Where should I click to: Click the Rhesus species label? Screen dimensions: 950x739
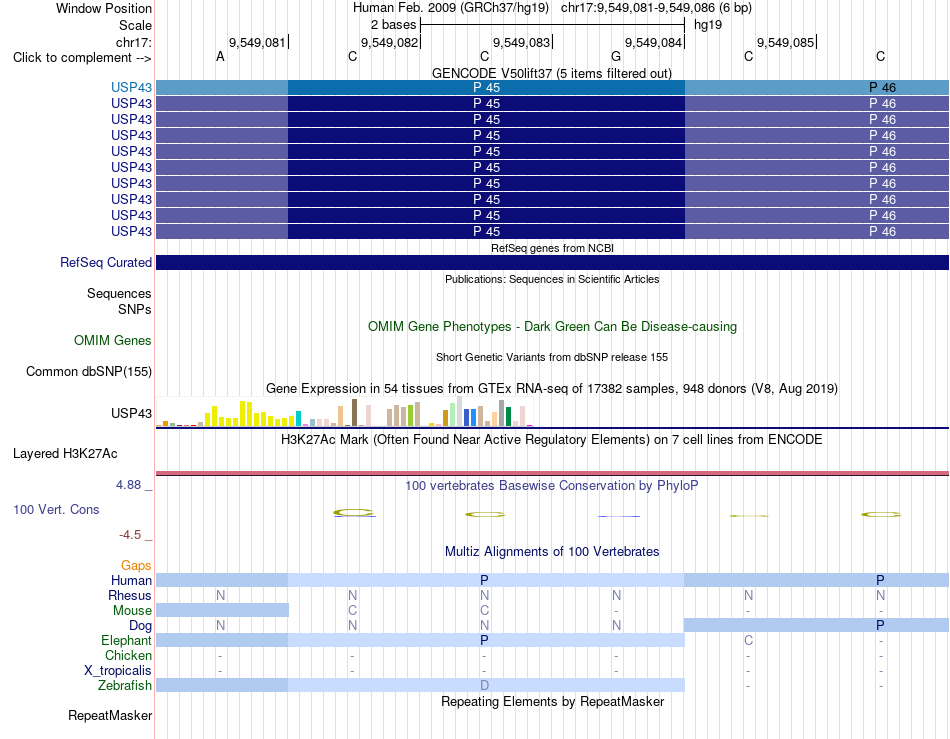[130, 595]
